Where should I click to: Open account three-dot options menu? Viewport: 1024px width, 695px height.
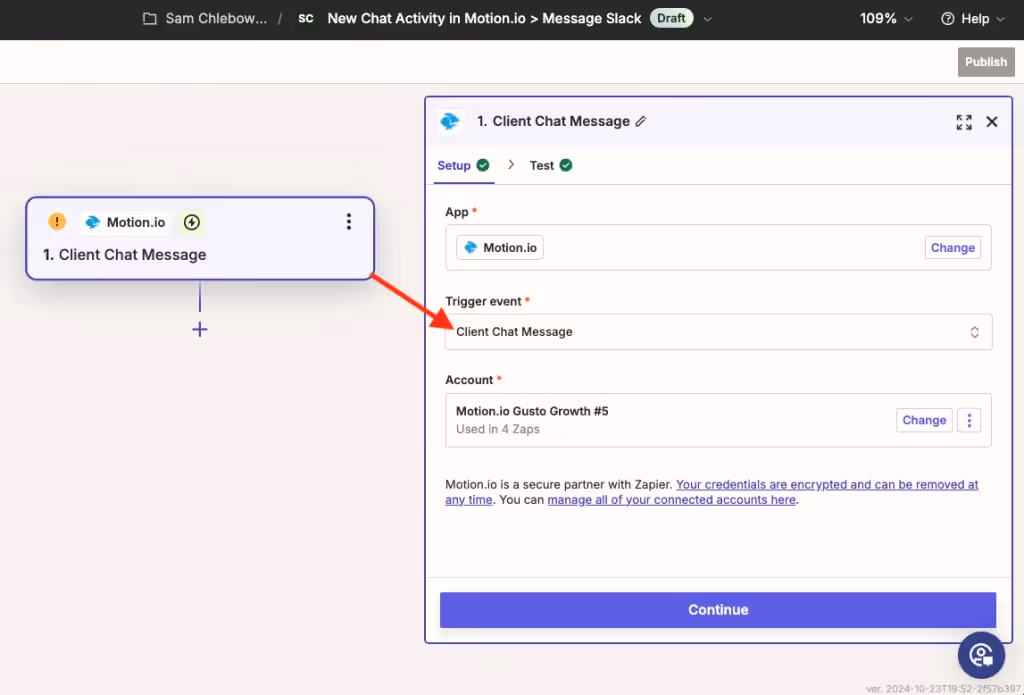[969, 420]
